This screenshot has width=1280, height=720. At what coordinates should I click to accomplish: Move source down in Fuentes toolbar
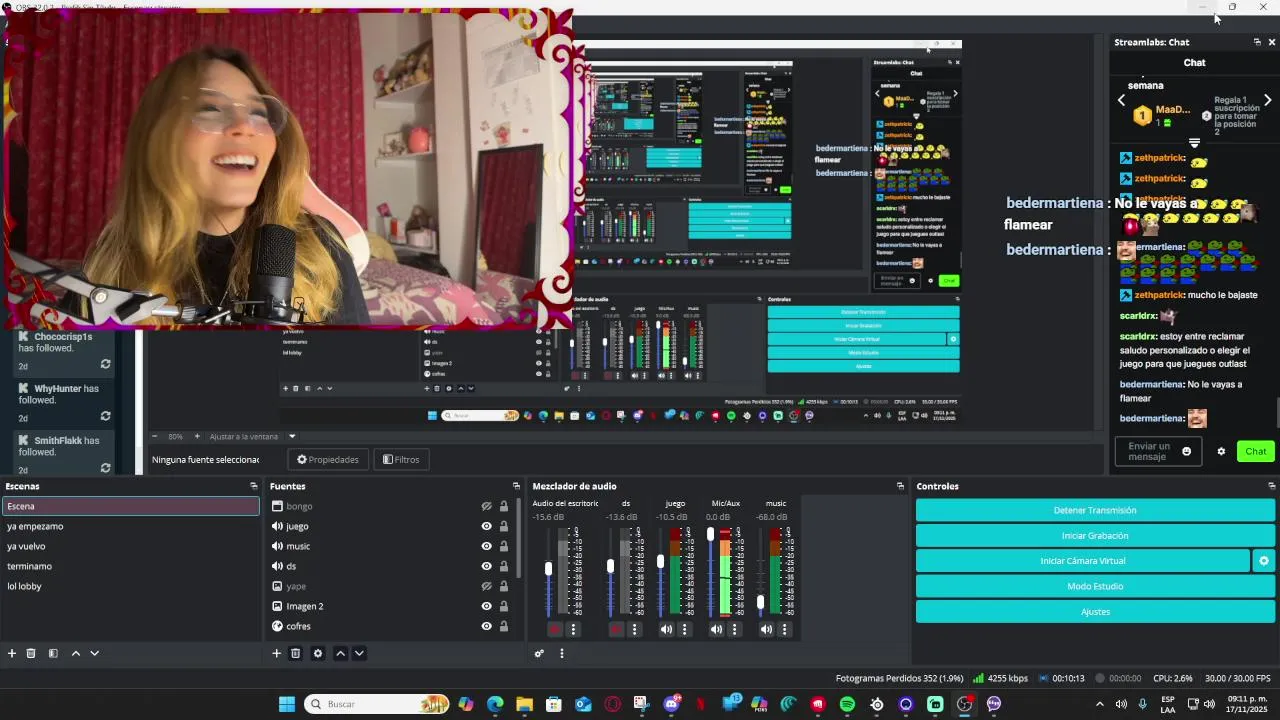[359, 653]
